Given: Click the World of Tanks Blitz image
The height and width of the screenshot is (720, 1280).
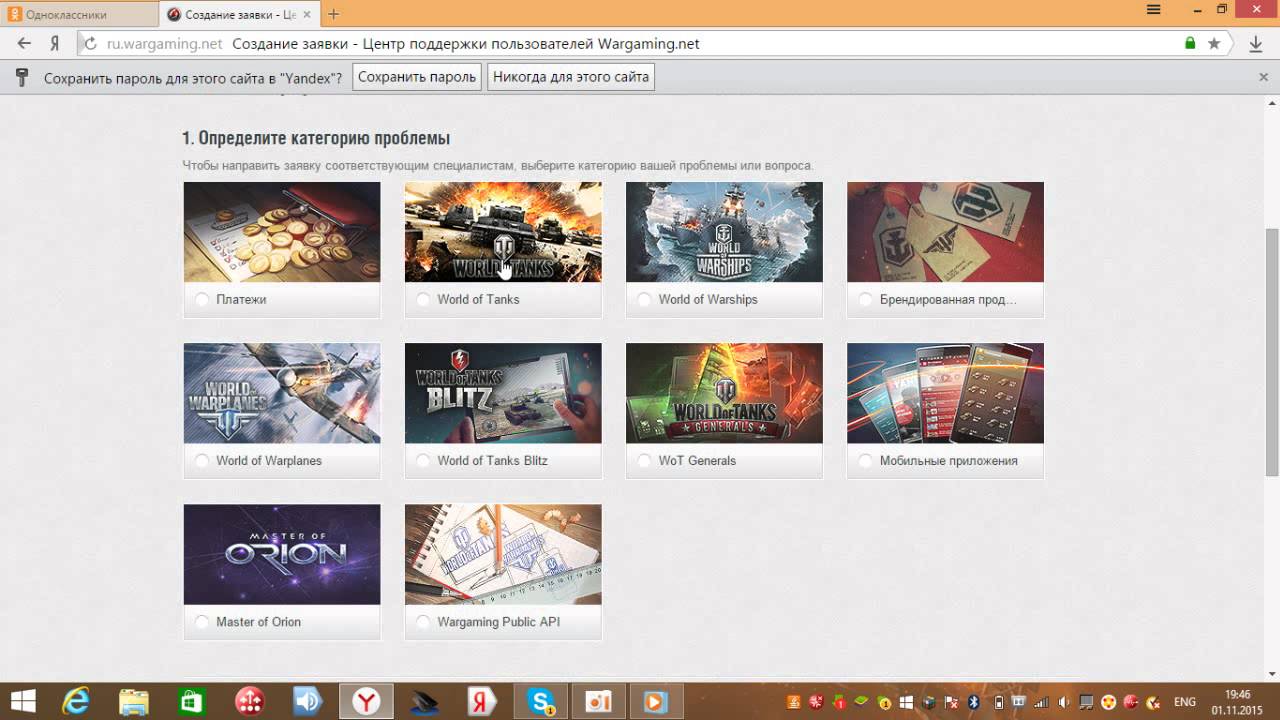Looking at the screenshot, I should click(503, 393).
